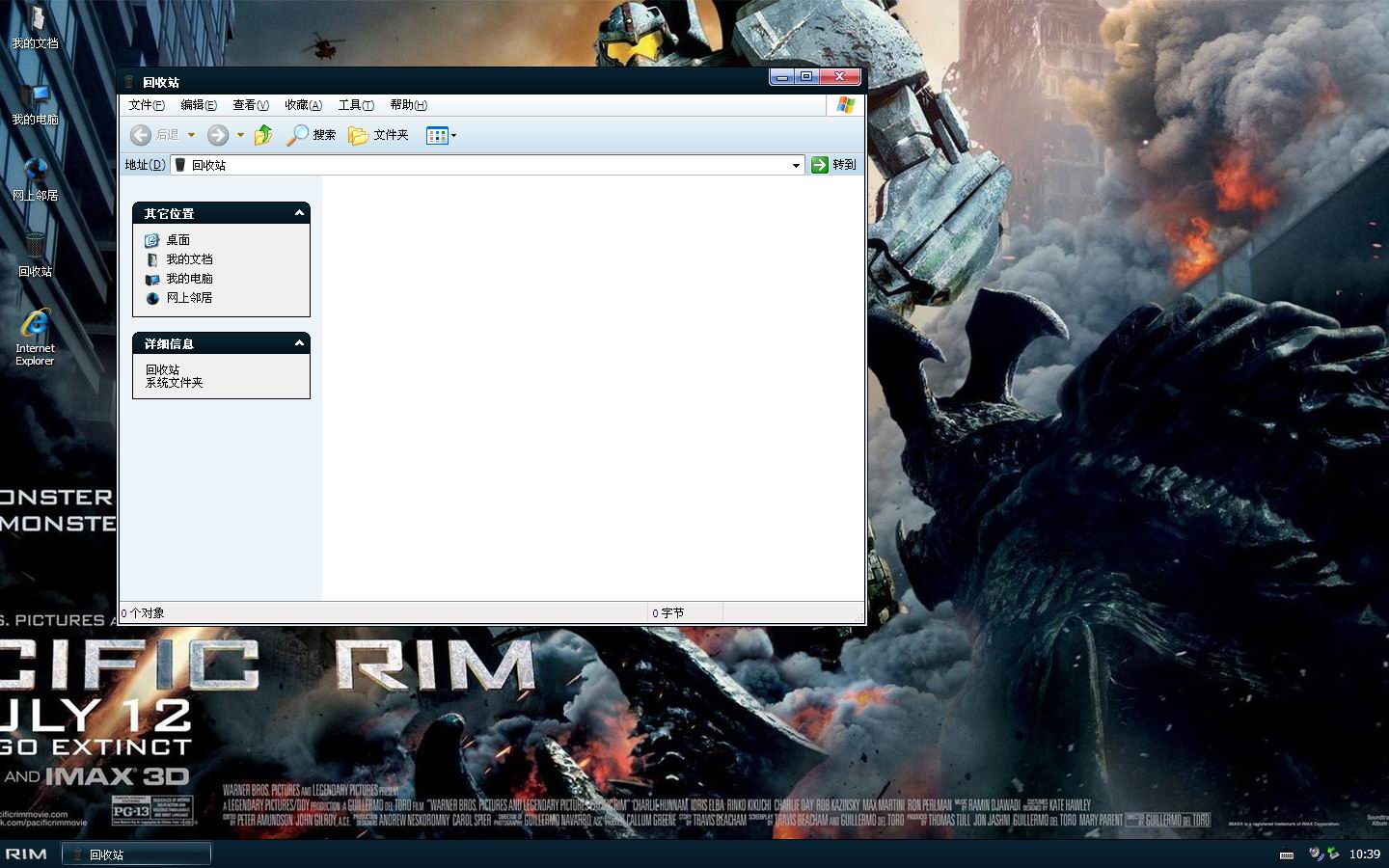Open 我的文档 link in side panel
Viewport: 1389px width, 868px height.
pos(189,259)
